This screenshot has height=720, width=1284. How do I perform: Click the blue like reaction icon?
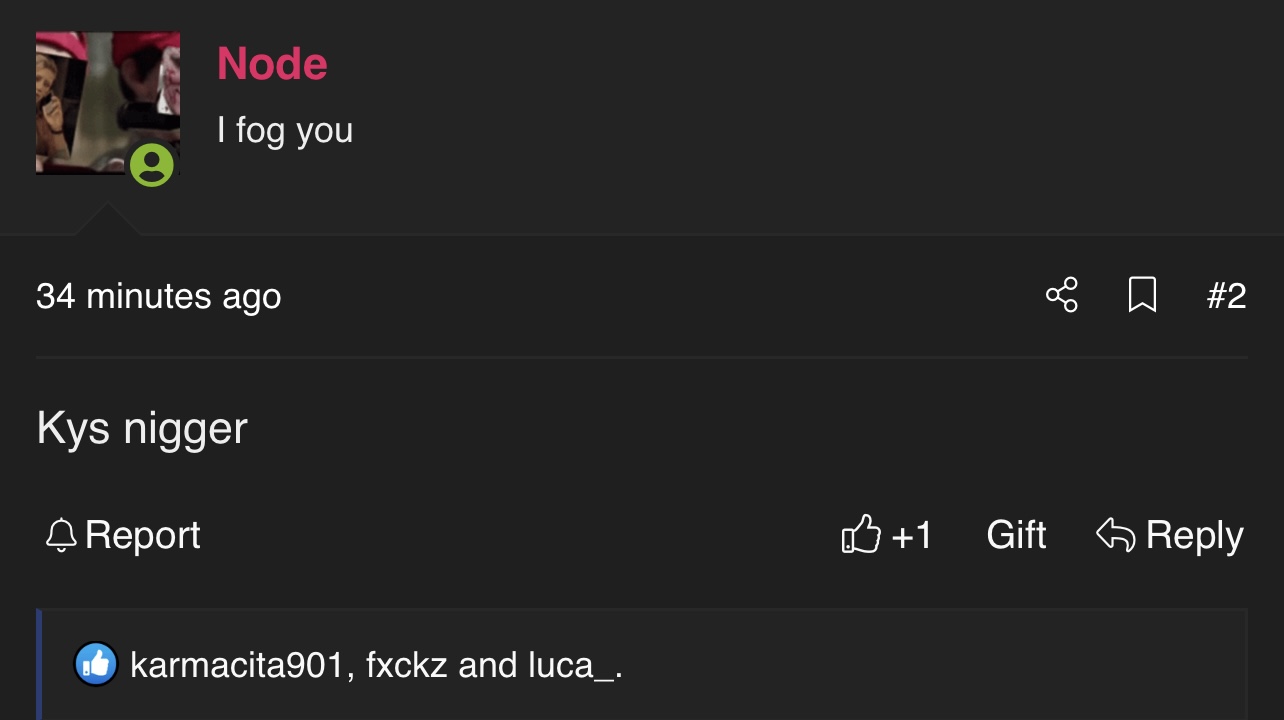click(x=96, y=664)
